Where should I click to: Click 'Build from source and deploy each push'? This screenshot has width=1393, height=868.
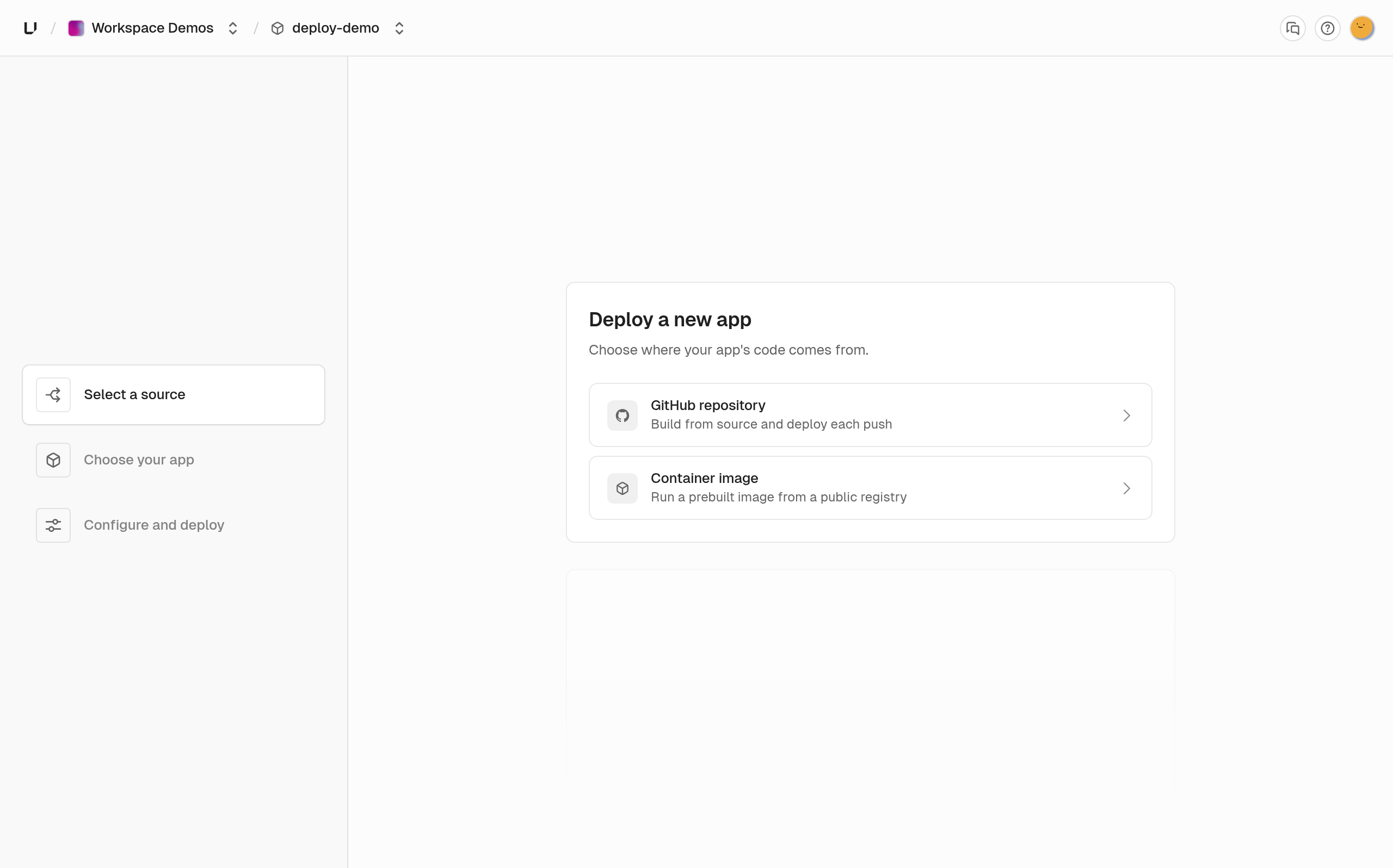(x=771, y=424)
